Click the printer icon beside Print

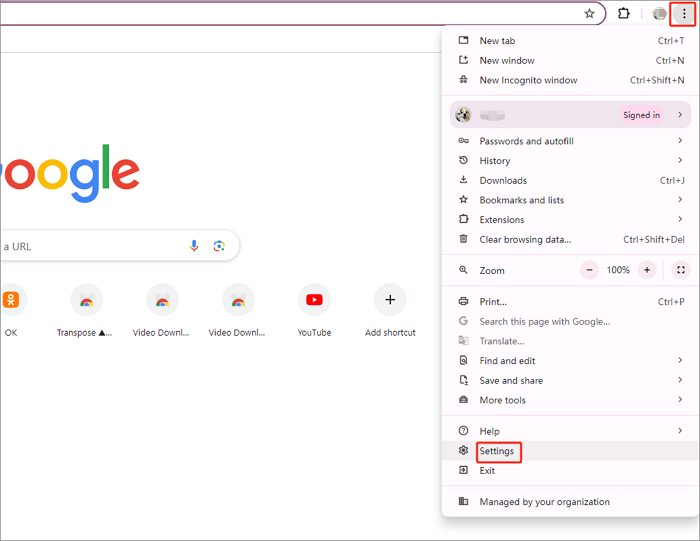coord(463,301)
